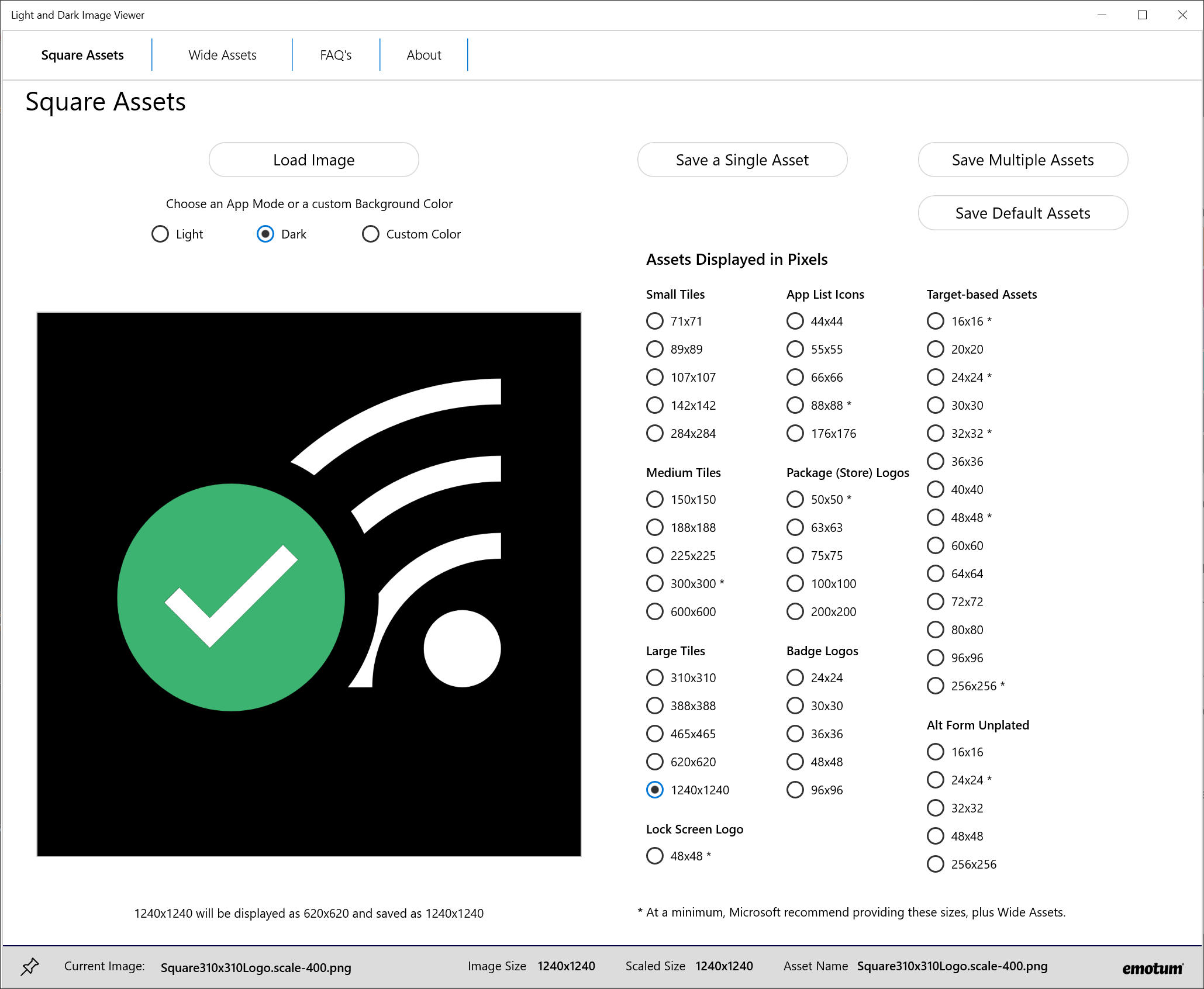1204x989 pixels.
Task: Select Target-based Assets 40x40
Action: [955, 489]
